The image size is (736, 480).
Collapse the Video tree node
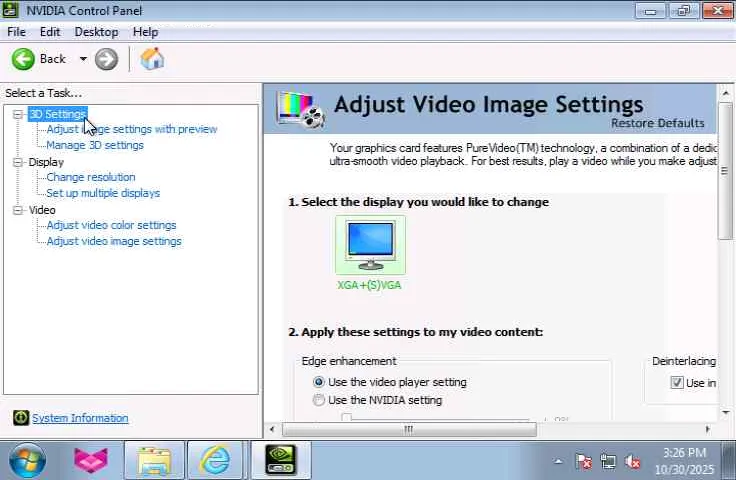coord(18,210)
